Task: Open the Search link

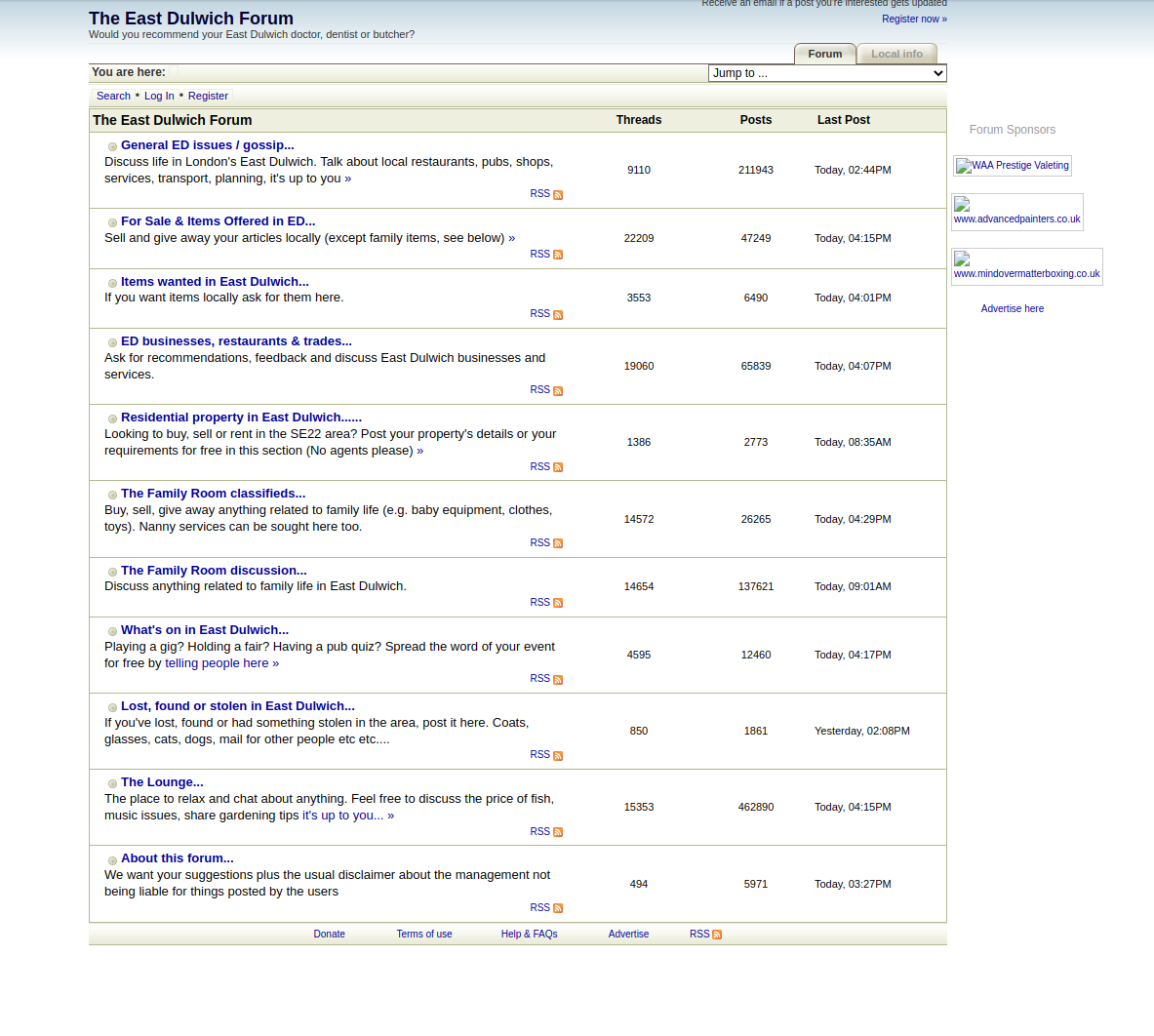Action: tap(113, 96)
